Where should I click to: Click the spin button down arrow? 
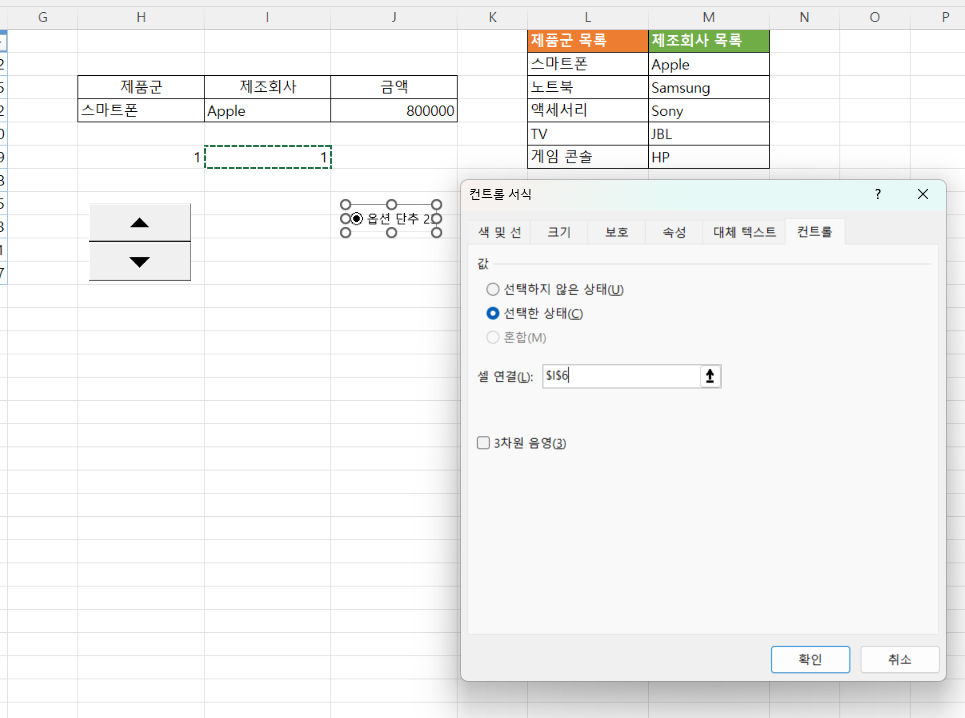click(140, 261)
